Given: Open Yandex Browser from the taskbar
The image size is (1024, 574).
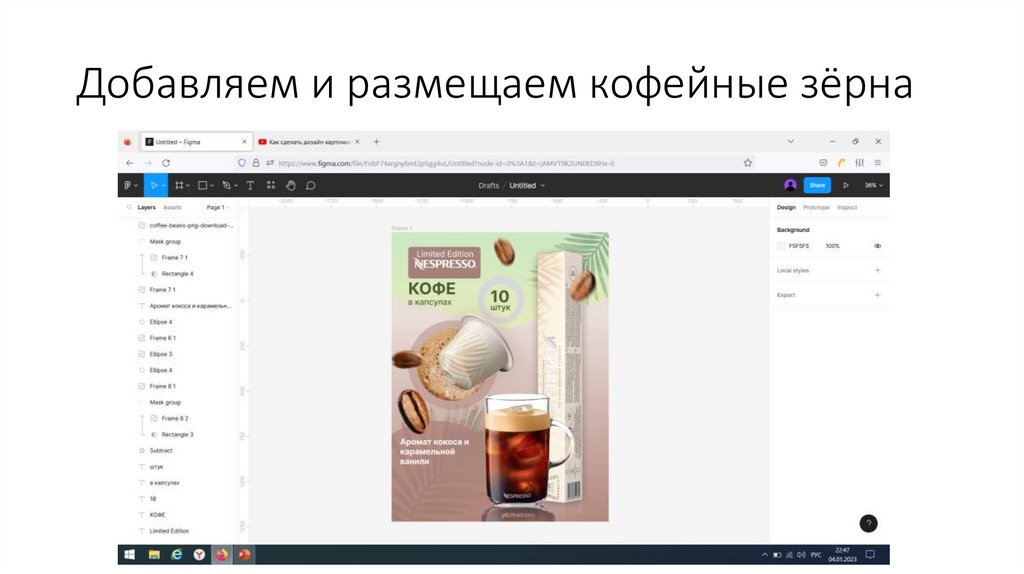Looking at the screenshot, I should 199,554.
